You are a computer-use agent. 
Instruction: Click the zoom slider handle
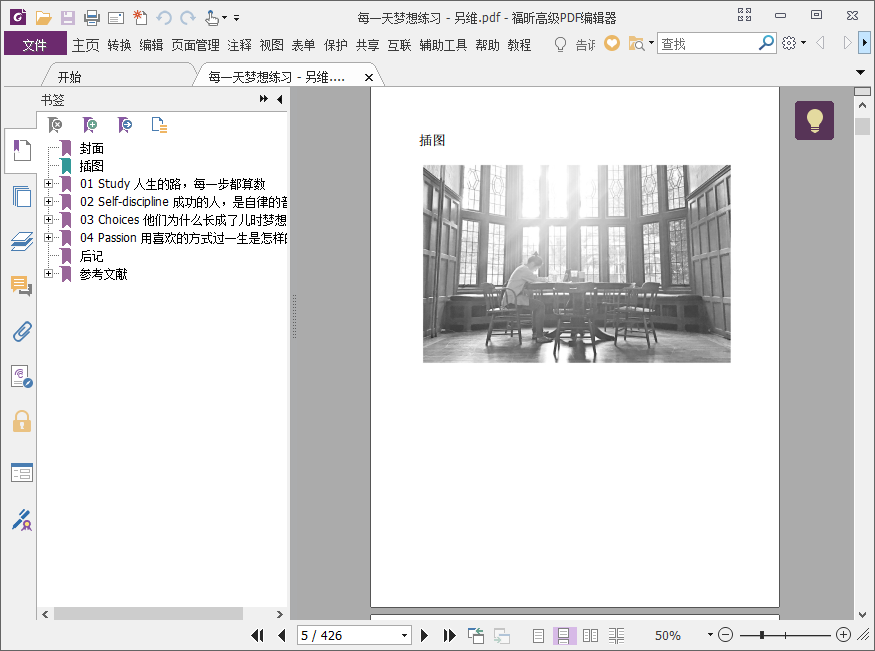(762, 635)
